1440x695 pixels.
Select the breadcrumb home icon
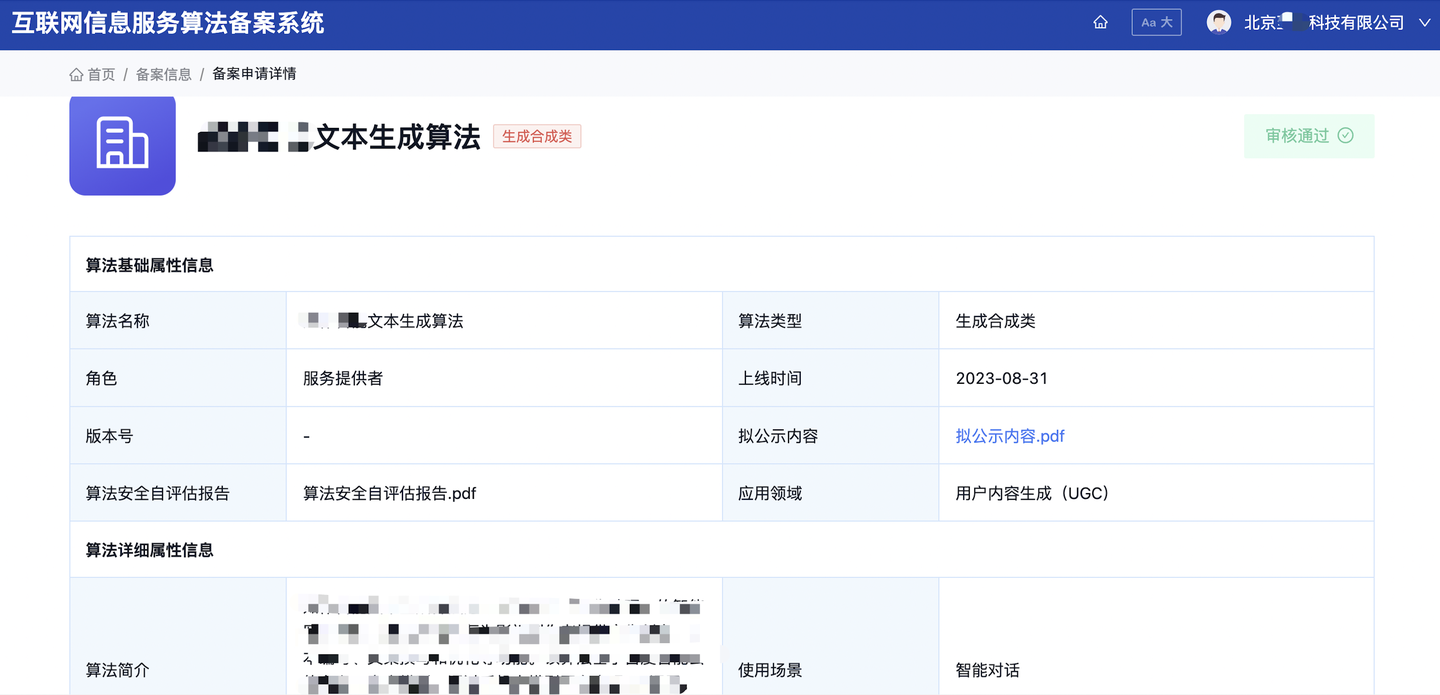(76, 73)
